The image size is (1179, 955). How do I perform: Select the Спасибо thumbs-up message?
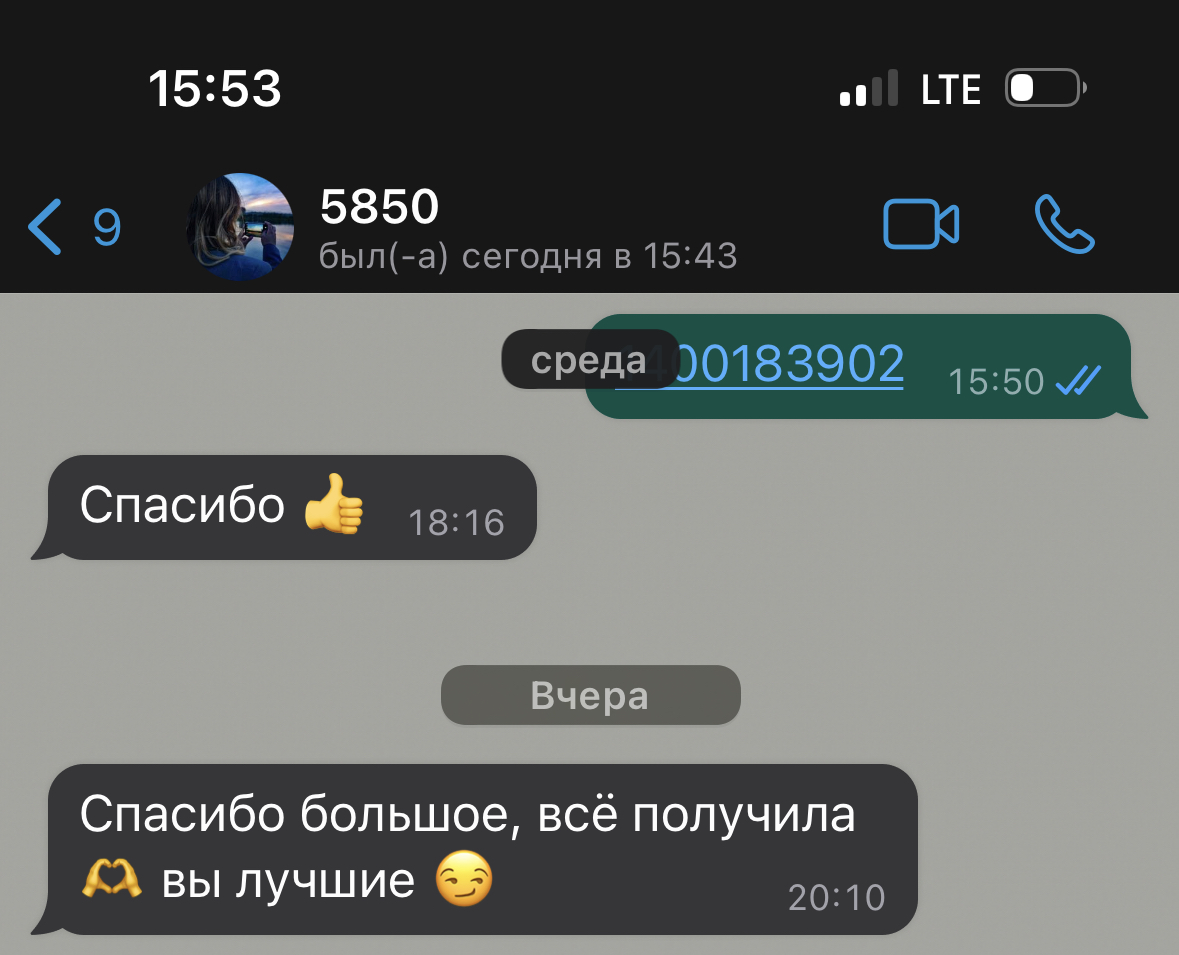pos(292,507)
